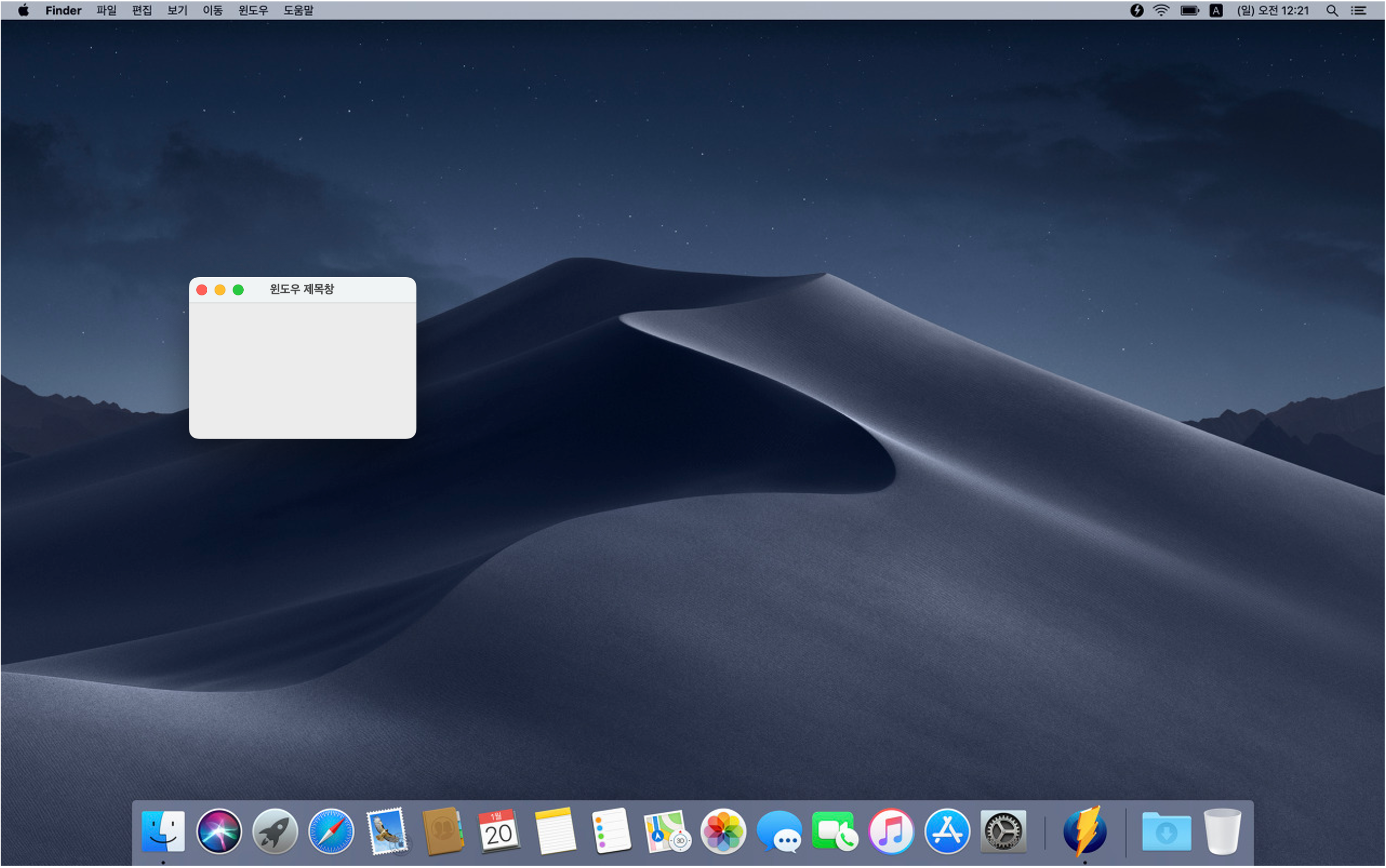
Task: Open the Maps app in the Dock
Action: pos(667,832)
